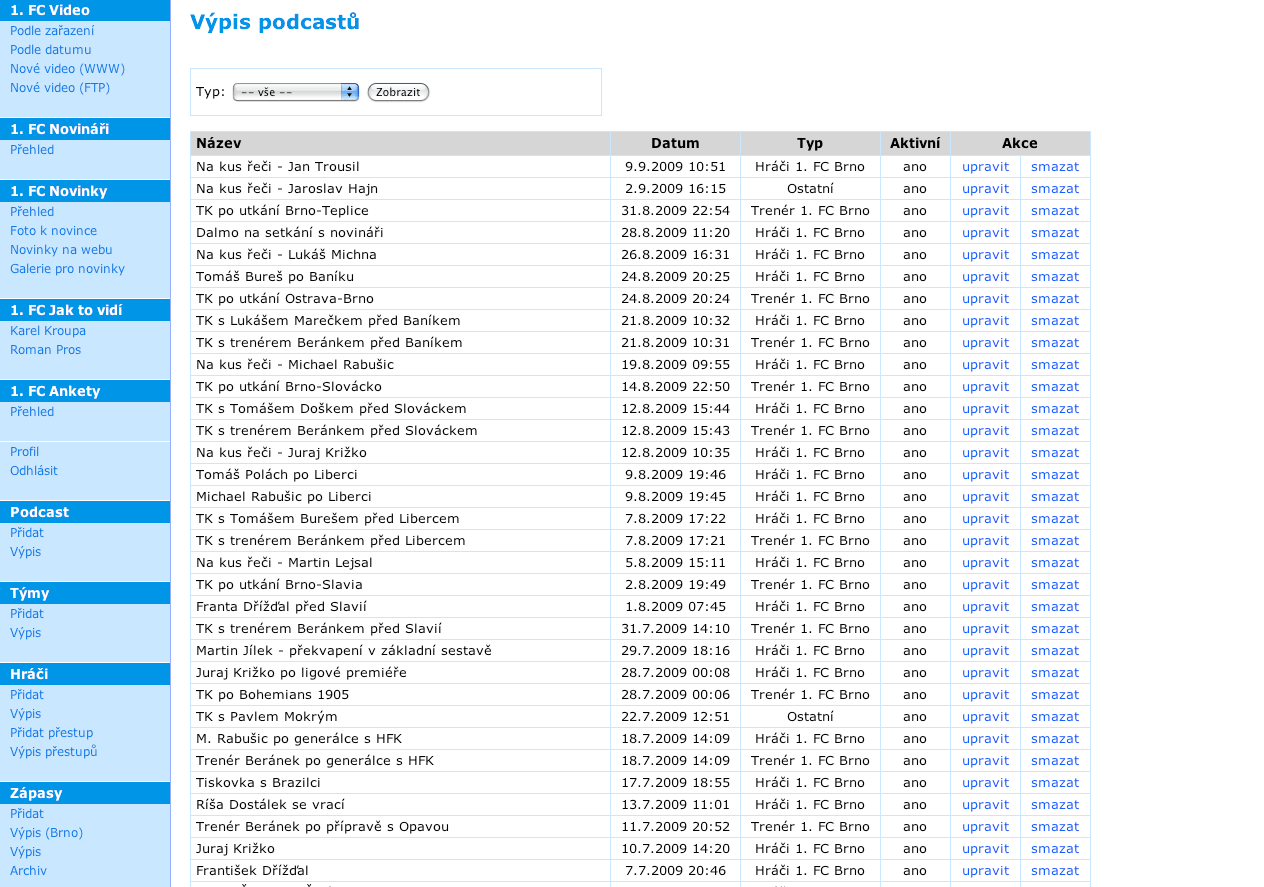Viewport: 1264px width, 887px height.
Task: Delete TK s Pavlem Mokrým
Action: (1055, 717)
